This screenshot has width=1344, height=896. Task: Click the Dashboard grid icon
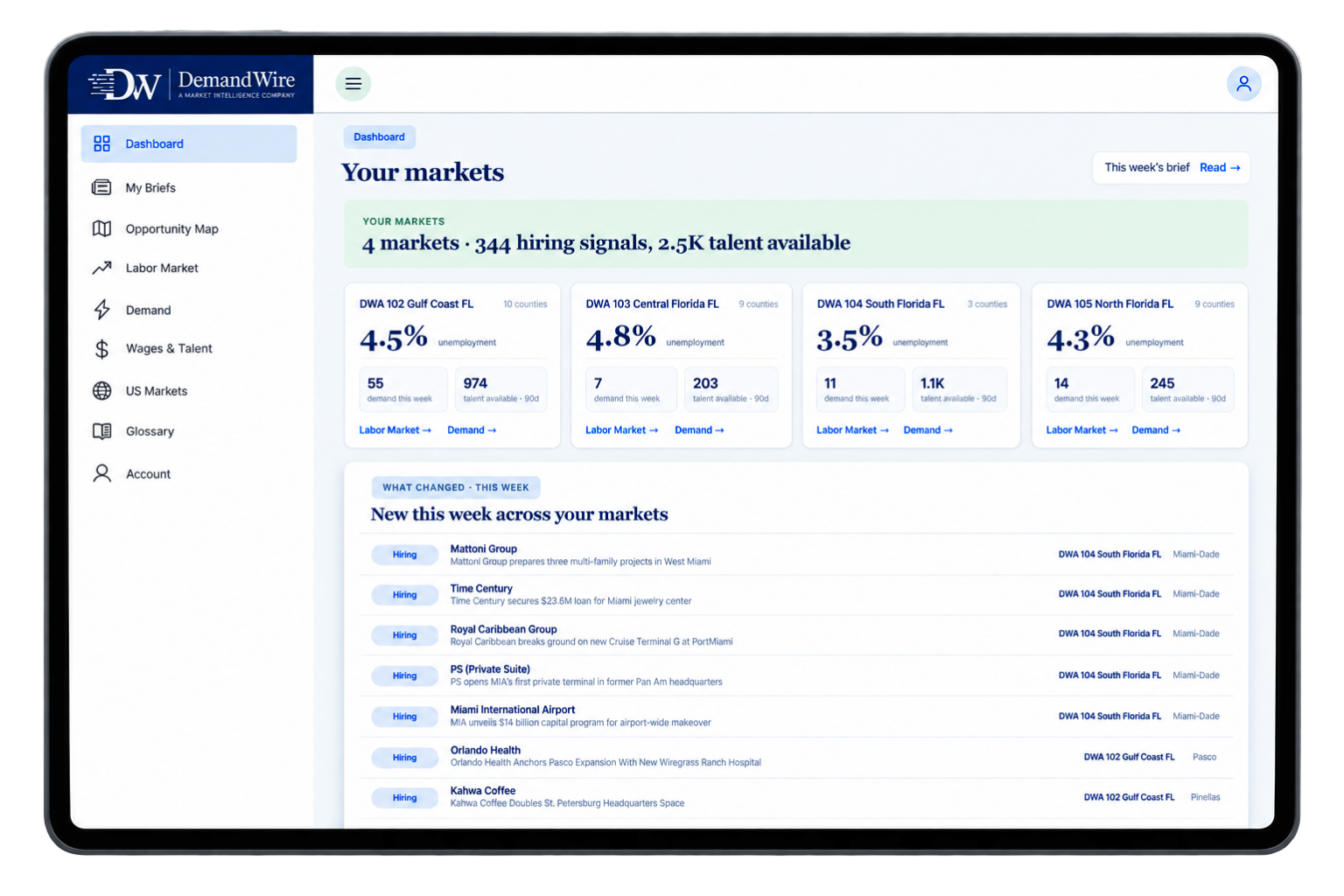102,143
